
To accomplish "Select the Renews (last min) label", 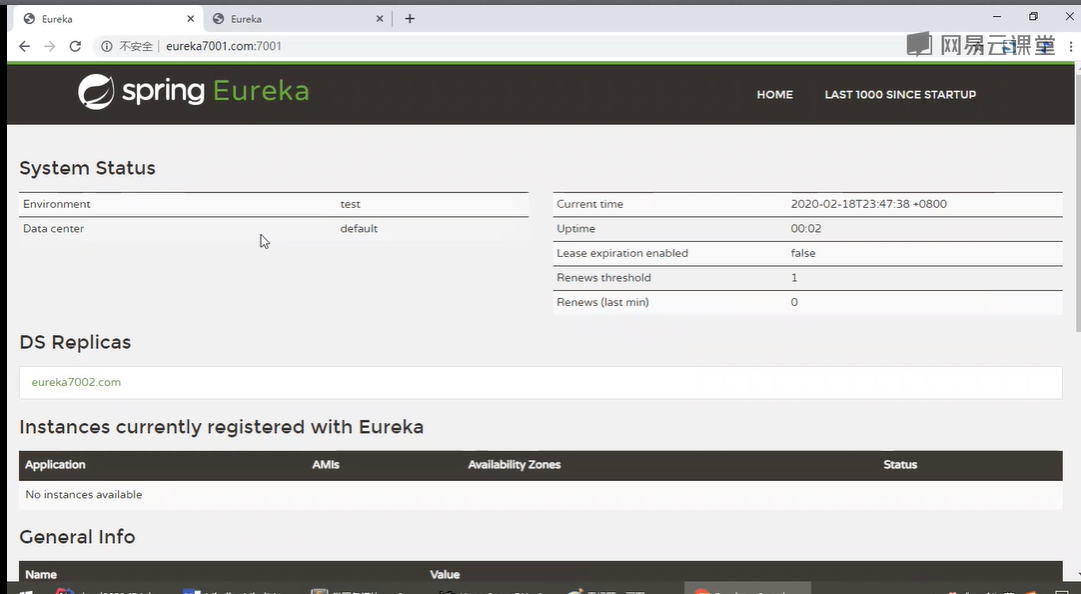I will [x=603, y=302].
